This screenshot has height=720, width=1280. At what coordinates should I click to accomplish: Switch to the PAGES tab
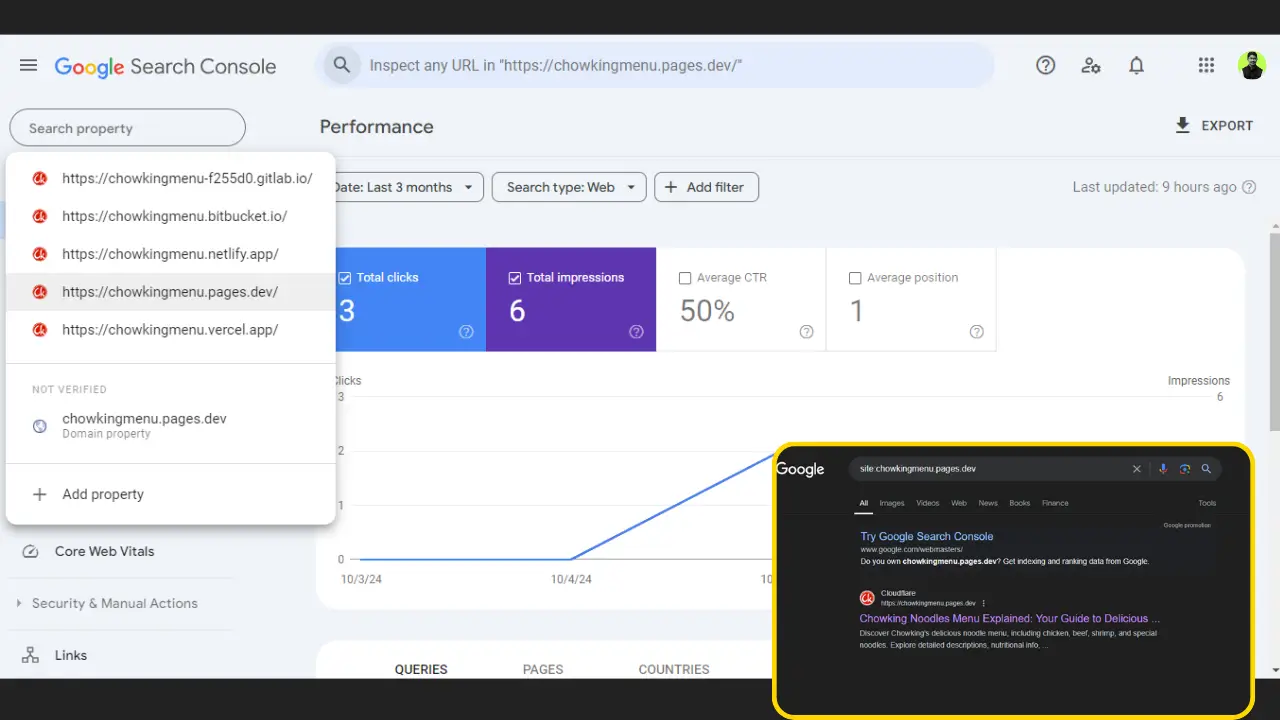(542, 669)
